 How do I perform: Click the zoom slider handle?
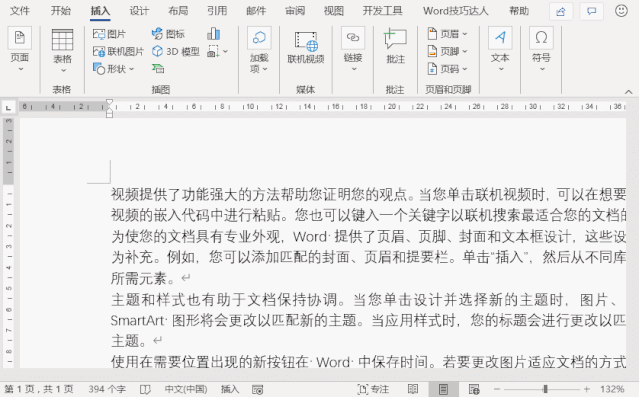tap(545, 390)
